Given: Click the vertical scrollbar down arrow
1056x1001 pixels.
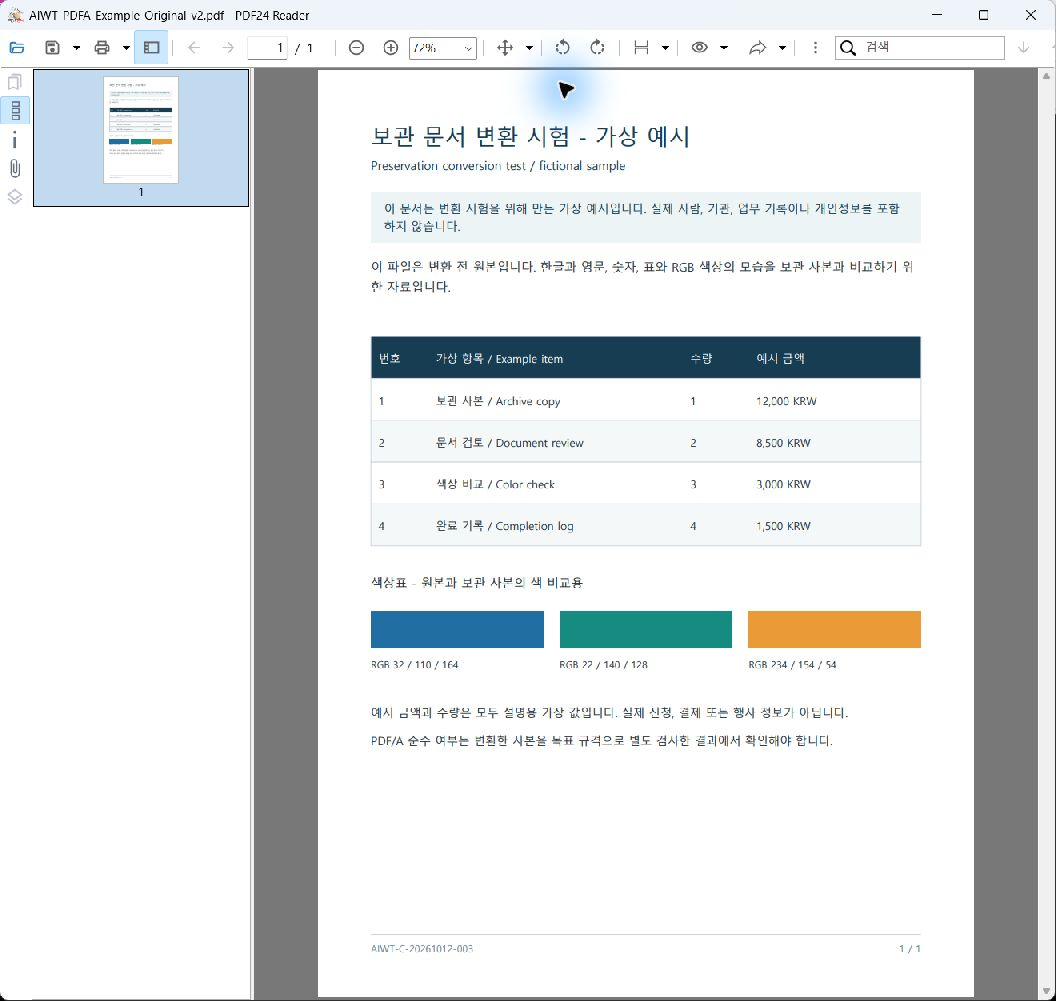Looking at the screenshot, I should [1047, 991].
